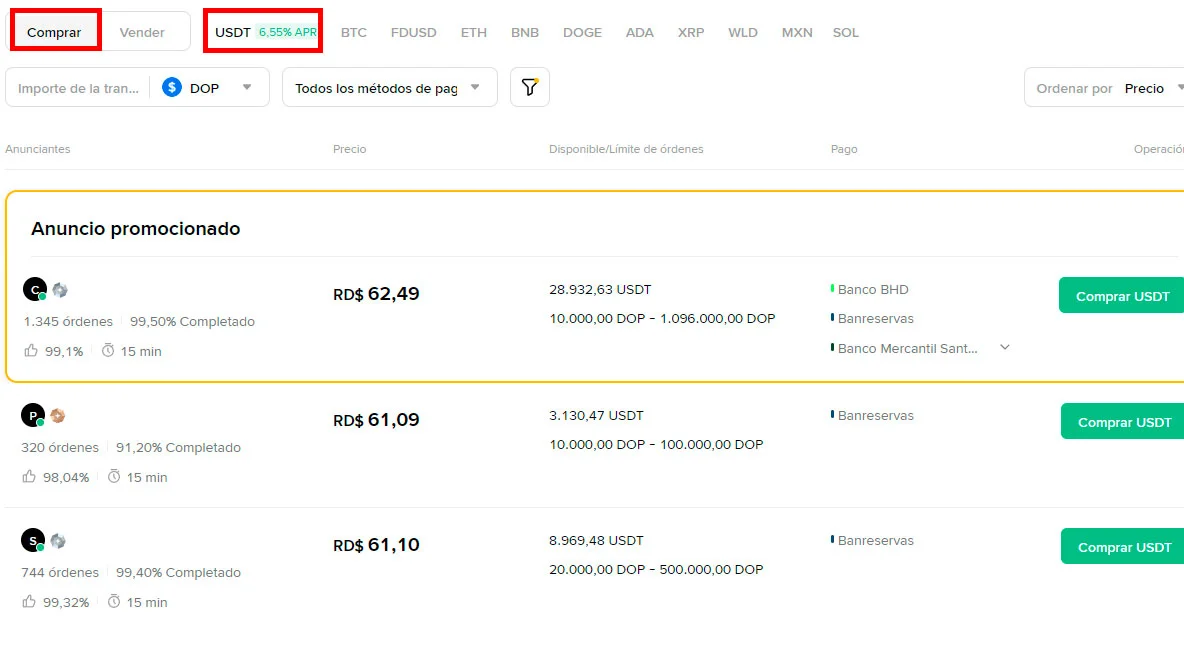
Task: Click 91,20% Completado text
Action: point(178,448)
